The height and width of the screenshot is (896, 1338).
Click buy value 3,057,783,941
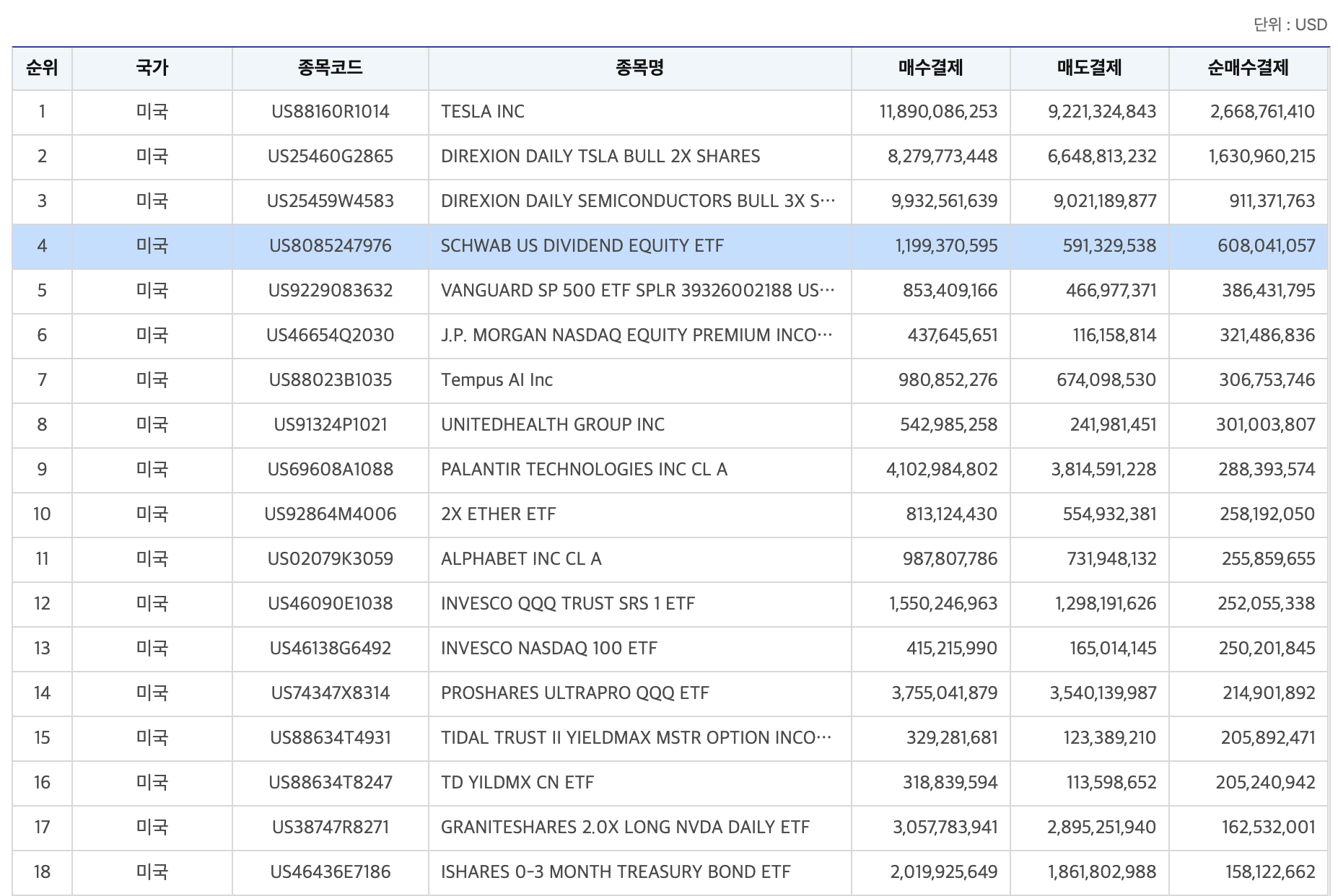pyautogui.click(x=945, y=827)
